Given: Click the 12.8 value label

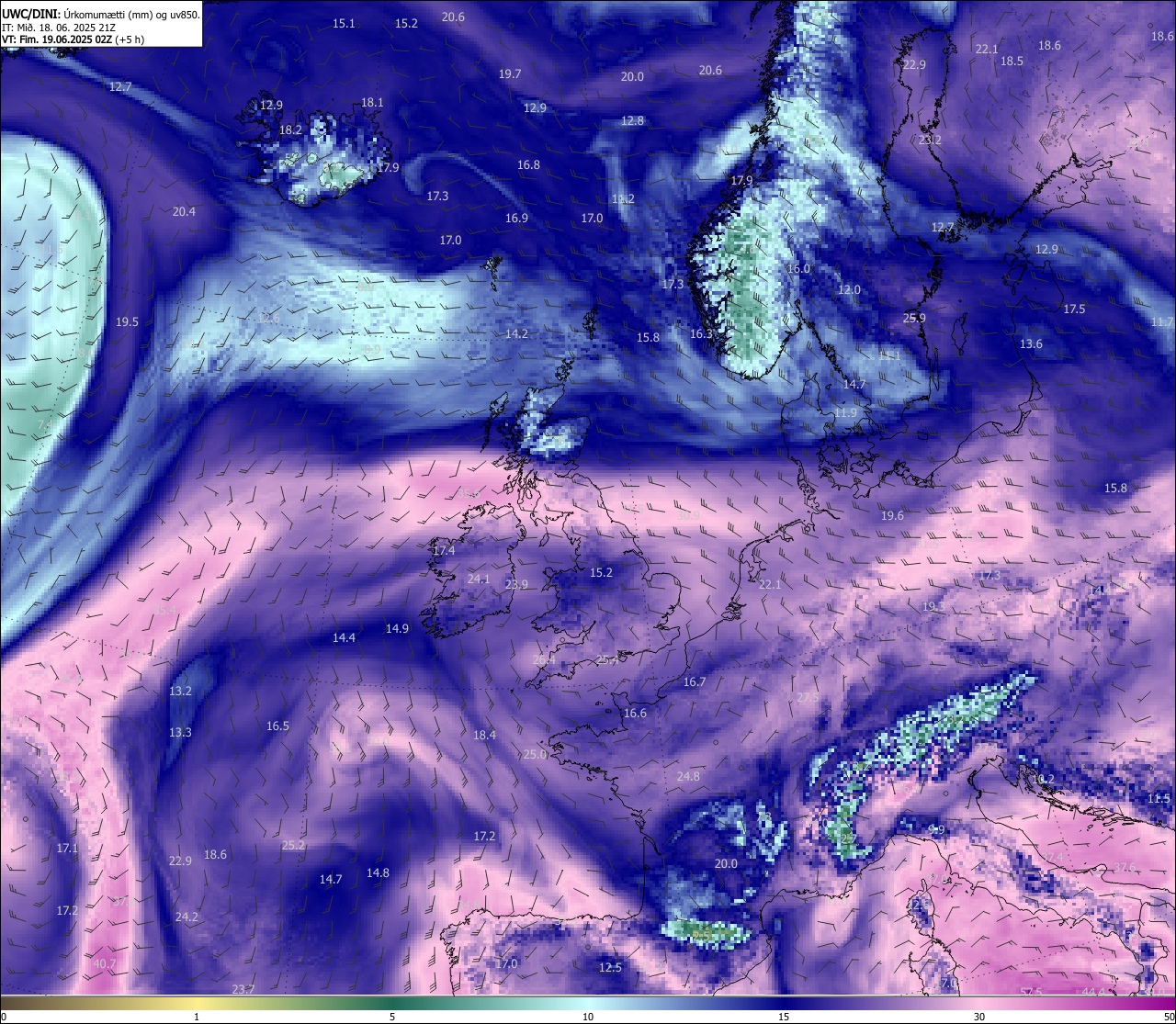Looking at the screenshot, I should pyautogui.click(x=632, y=120).
